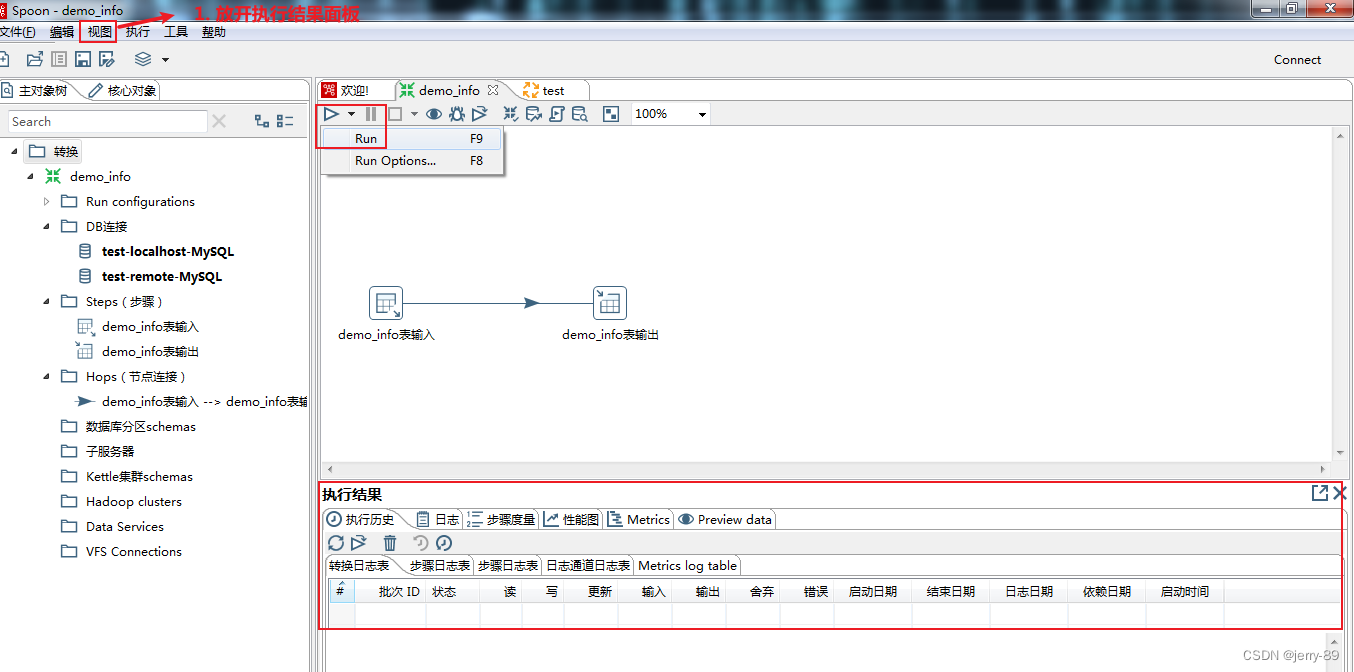Close the demo_info tab
The width and height of the screenshot is (1354, 672).
tap(492, 90)
